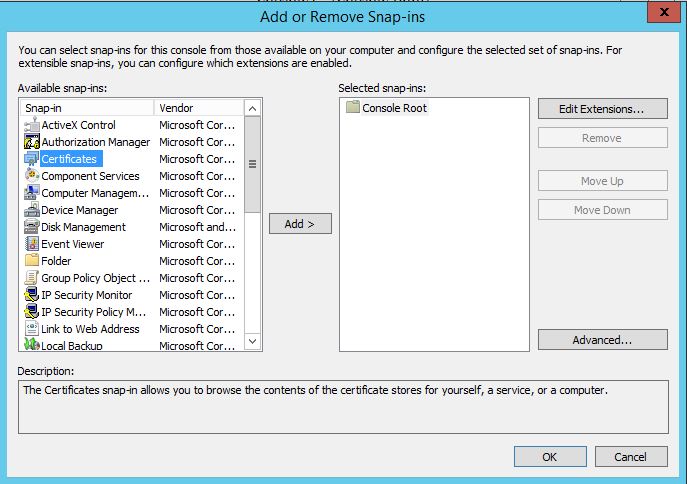This screenshot has width=687, height=484.
Task: Click the ActiveX Control snap-in icon
Action: (x=30, y=125)
